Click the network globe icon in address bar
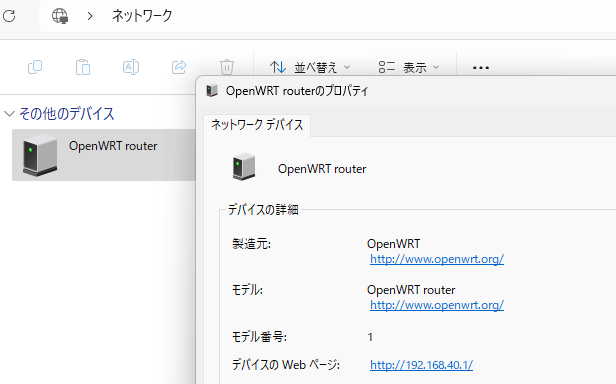Viewport: 616px width, 384px height. click(x=60, y=16)
